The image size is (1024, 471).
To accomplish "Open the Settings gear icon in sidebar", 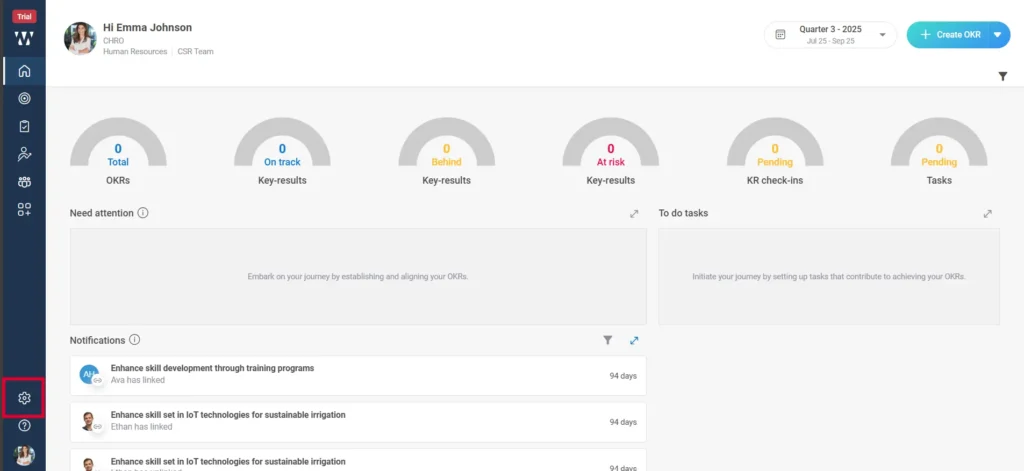I will click(x=24, y=398).
